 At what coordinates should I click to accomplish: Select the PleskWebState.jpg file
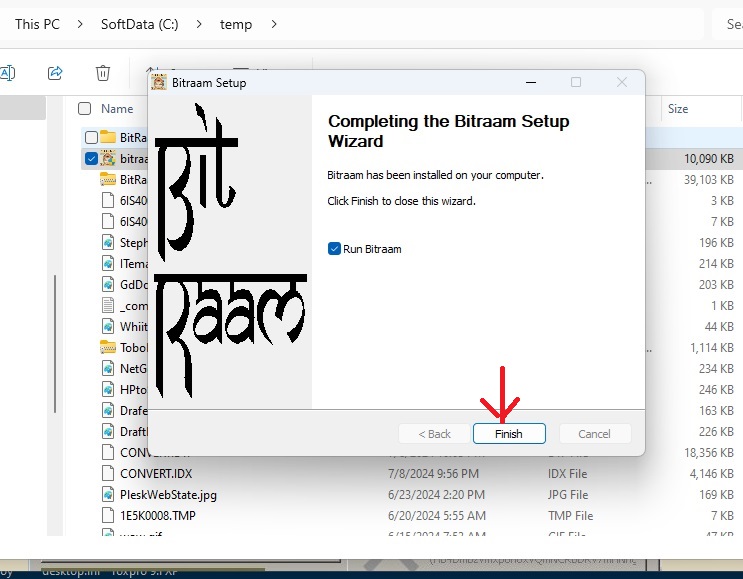point(168,495)
